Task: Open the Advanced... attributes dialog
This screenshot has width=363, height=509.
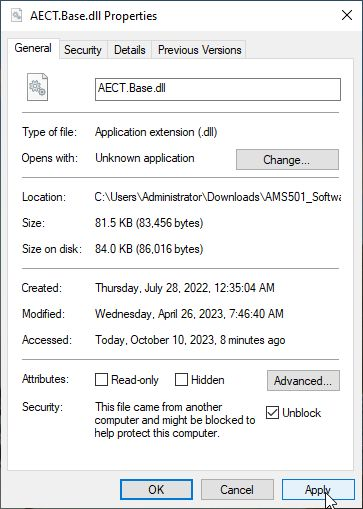Action: point(303,380)
